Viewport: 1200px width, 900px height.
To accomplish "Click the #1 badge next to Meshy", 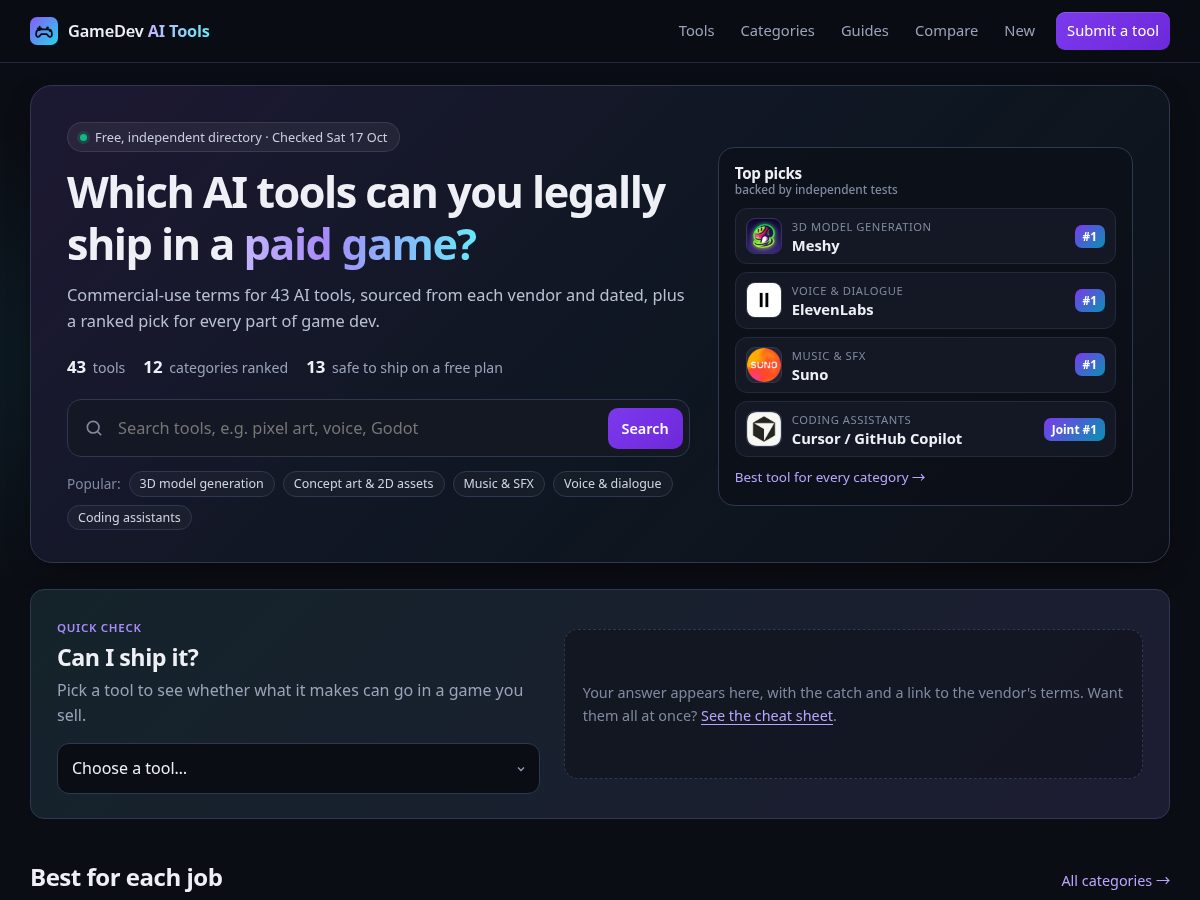I will point(1090,236).
